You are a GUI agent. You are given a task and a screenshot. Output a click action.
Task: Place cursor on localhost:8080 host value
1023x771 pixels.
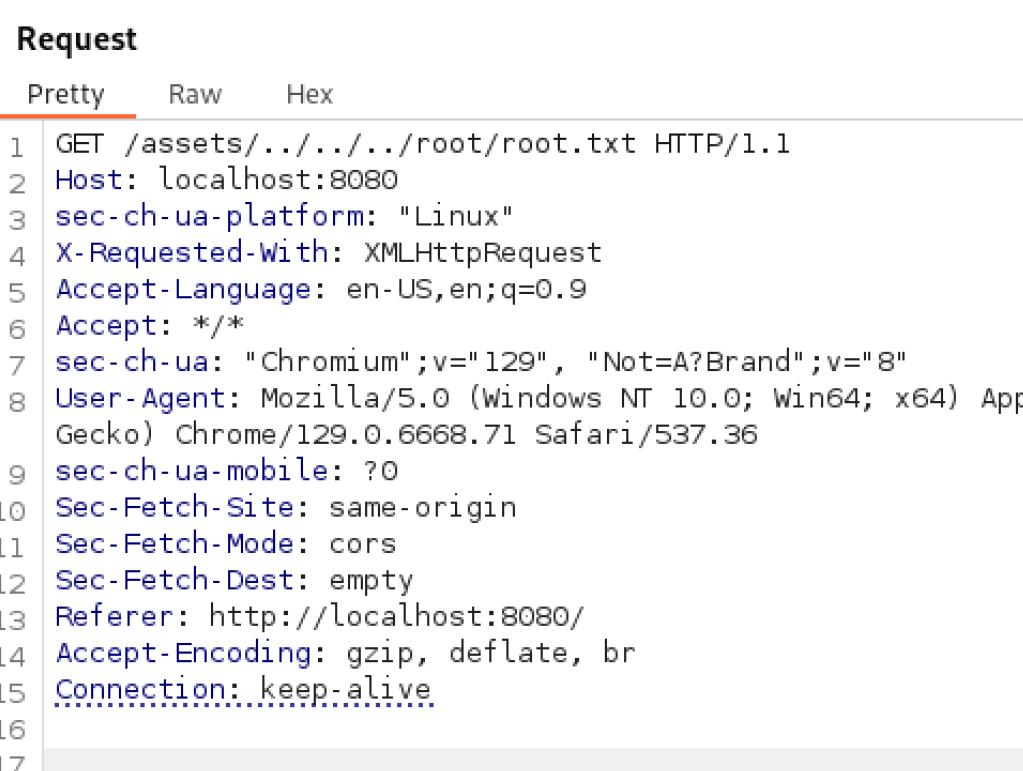279,179
